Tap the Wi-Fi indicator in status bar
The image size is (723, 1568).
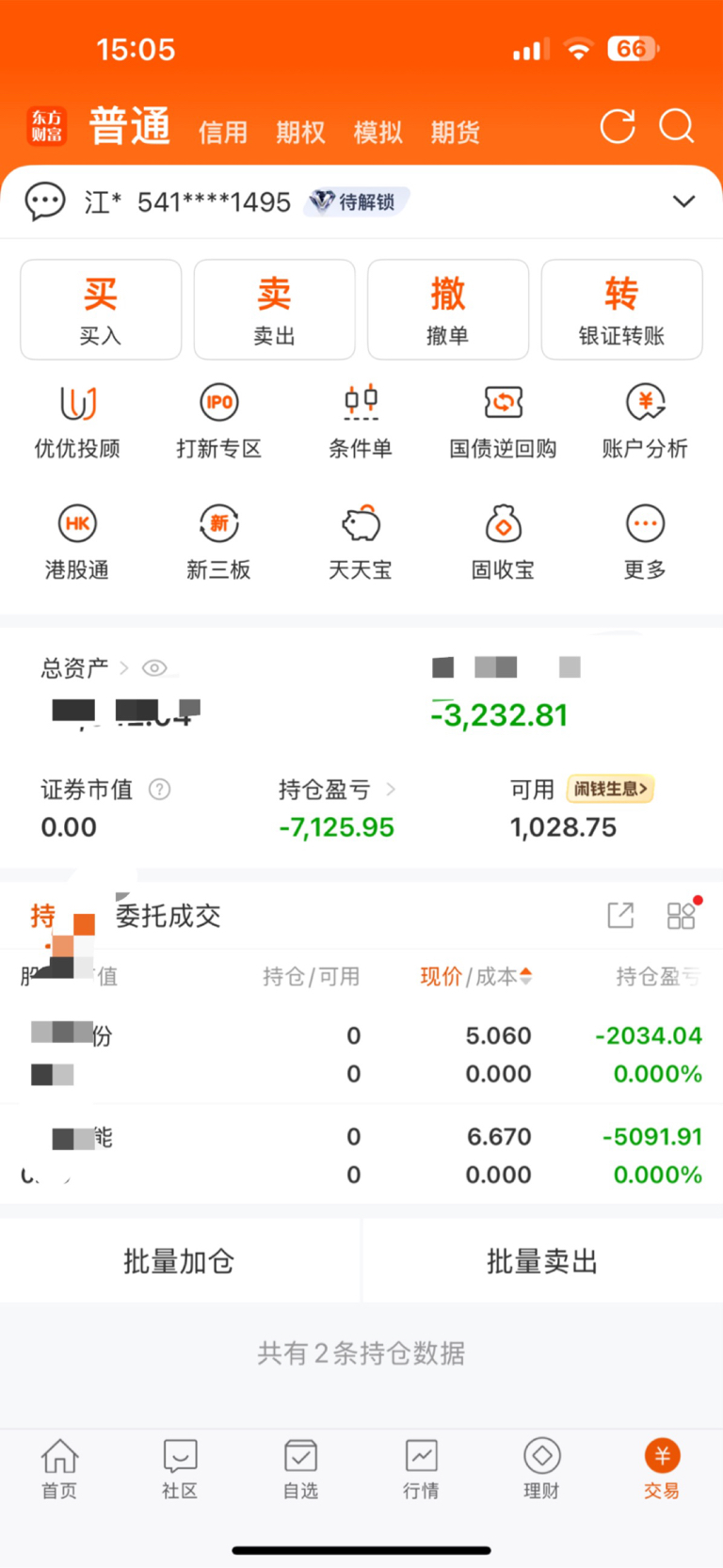pos(578,49)
